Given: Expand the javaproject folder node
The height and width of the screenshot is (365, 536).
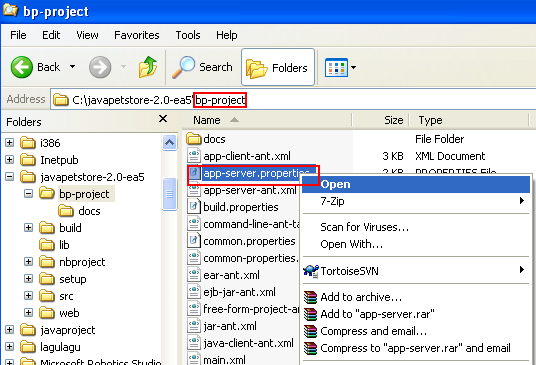Looking at the screenshot, I should pyautogui.click(x=10, y=330).
